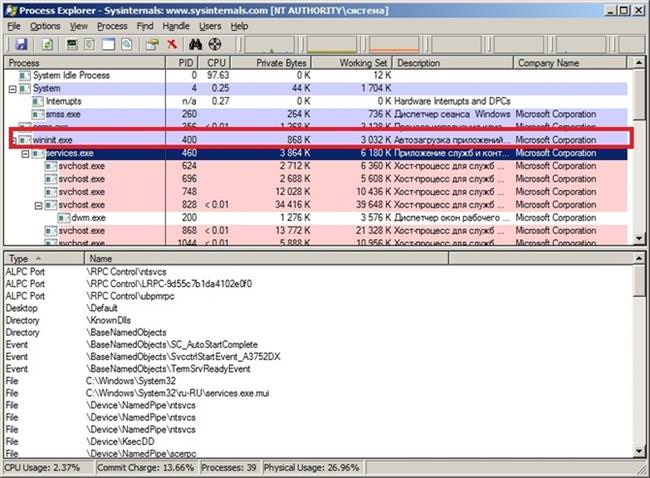
Task: Sort handles by Type column header
Action: (x=44, y=259)
